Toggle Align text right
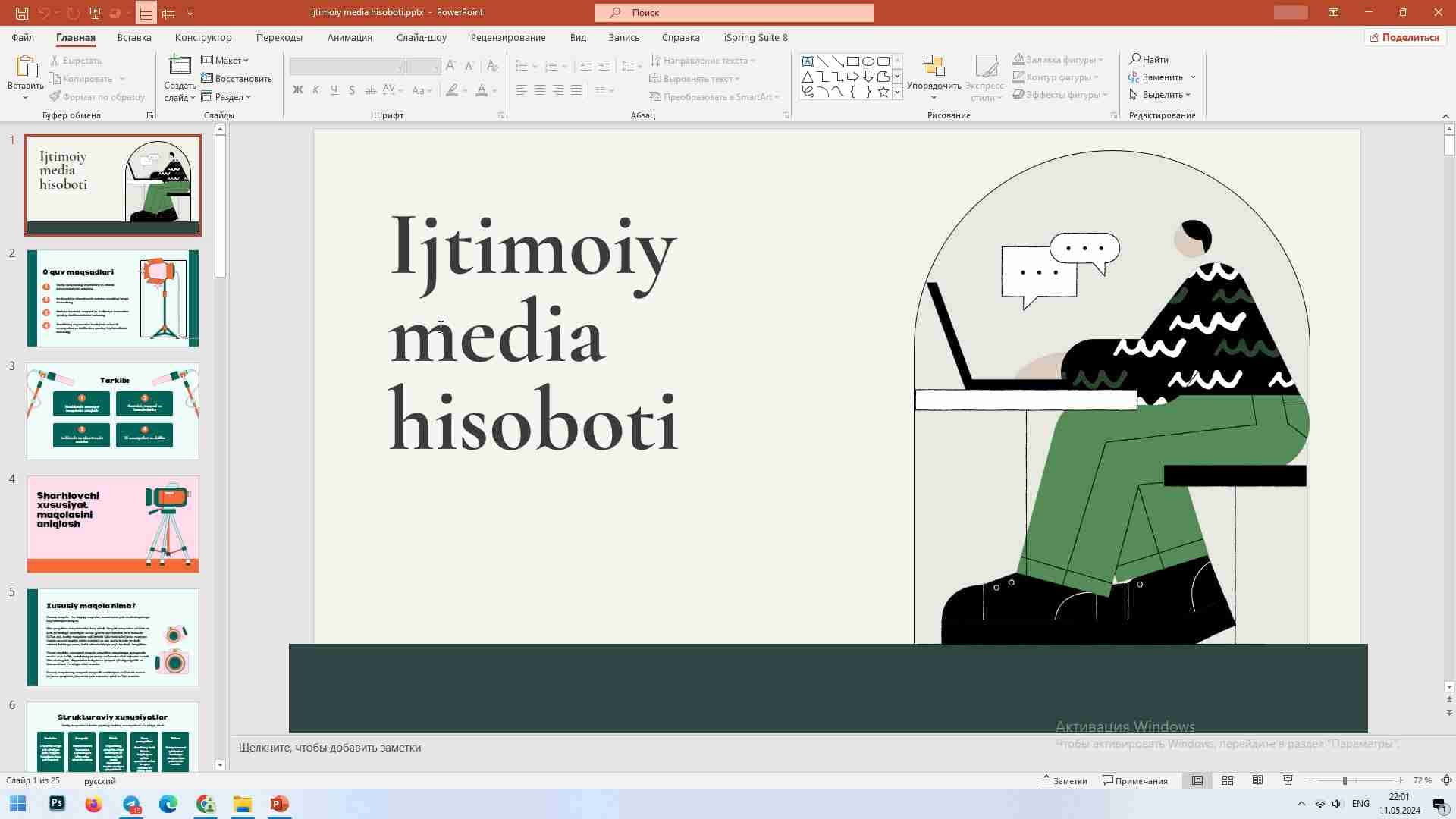Viewport: 1456px width, 819px height. click(558, 90)
